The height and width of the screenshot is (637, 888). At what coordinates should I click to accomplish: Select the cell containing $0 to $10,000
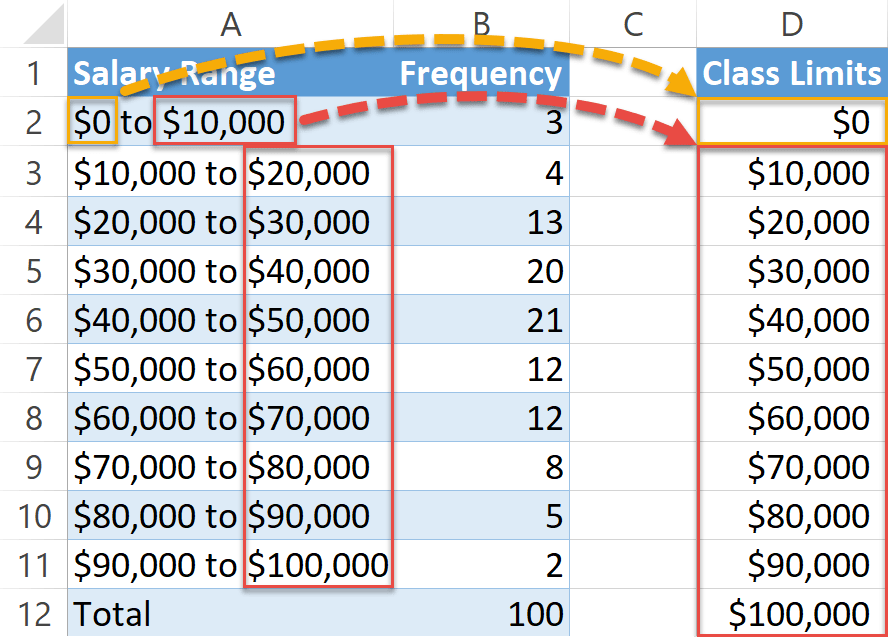232,123
